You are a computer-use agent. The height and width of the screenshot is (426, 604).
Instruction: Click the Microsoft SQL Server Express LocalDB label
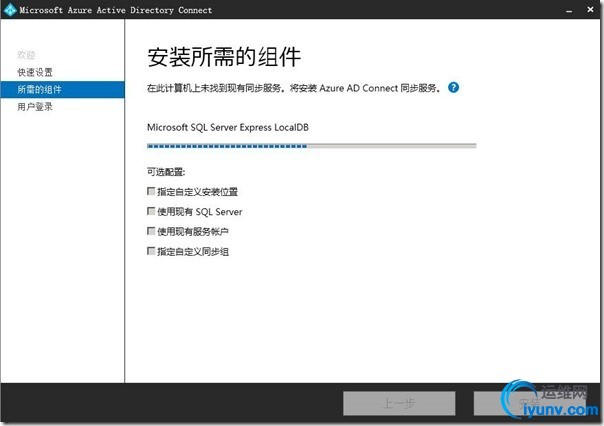(228, 127)
